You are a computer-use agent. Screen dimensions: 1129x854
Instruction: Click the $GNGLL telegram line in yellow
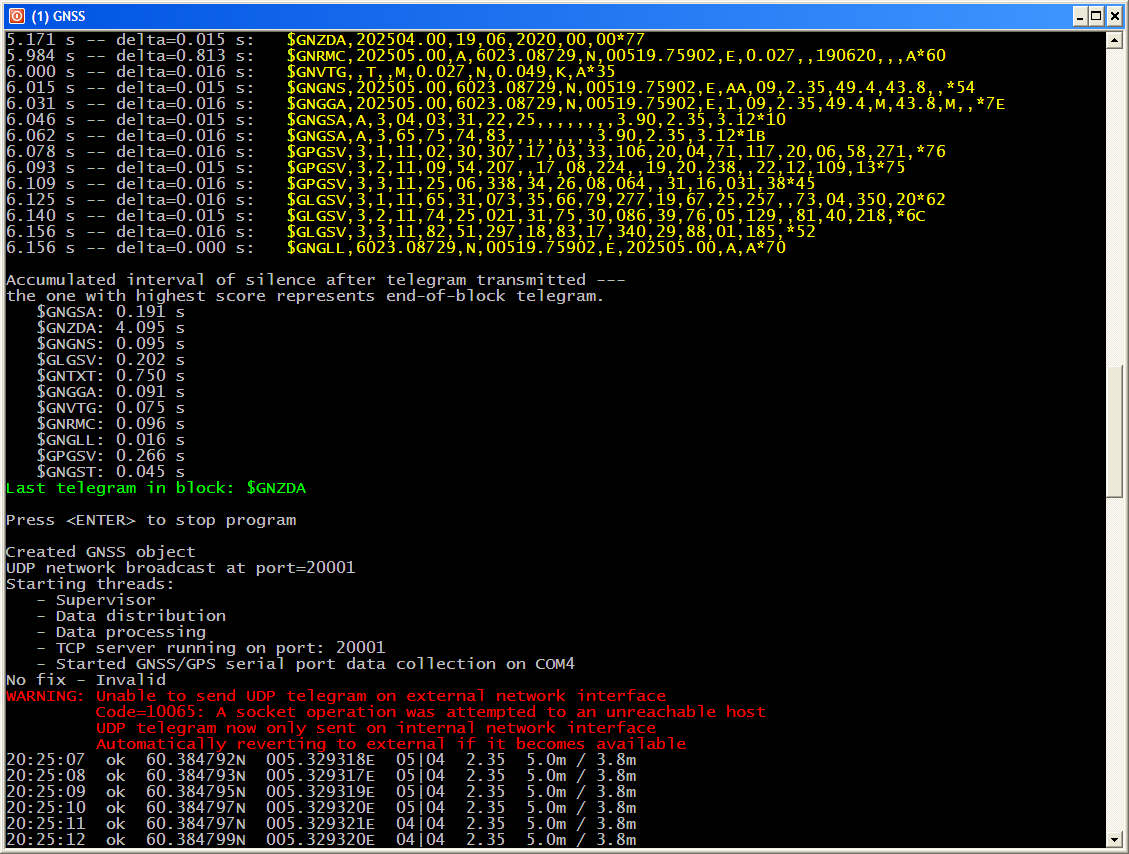pyautogui.click(x=535, y=248)
